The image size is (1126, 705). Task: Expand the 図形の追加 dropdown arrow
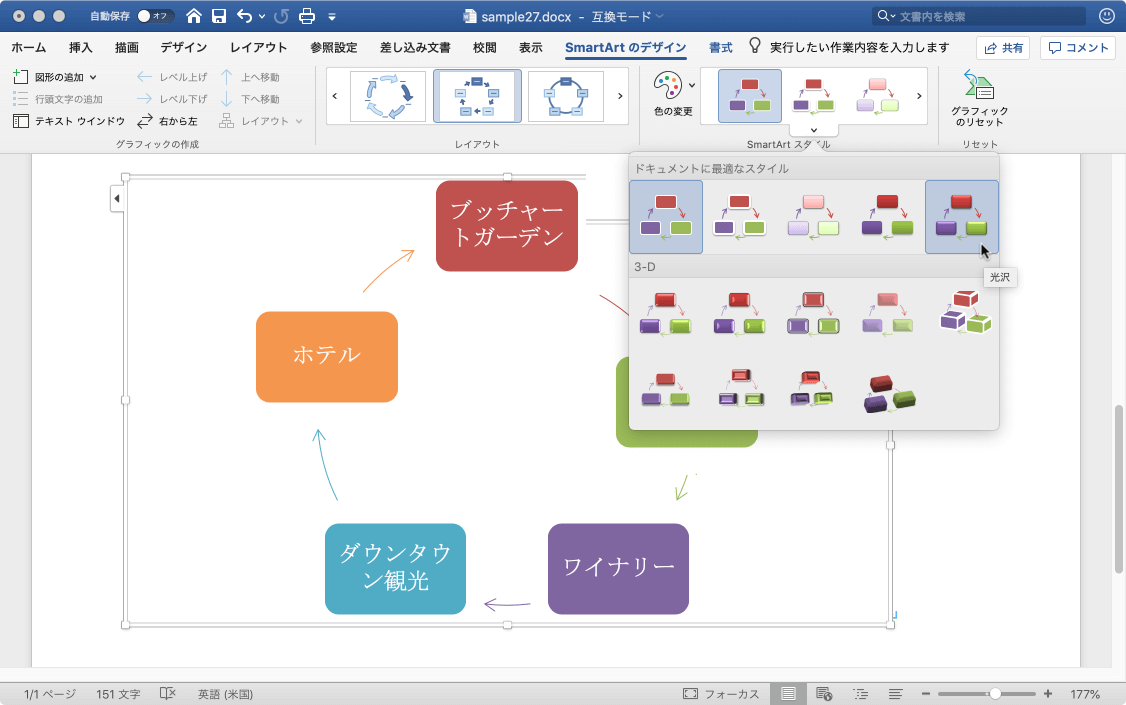pos(93,77)
